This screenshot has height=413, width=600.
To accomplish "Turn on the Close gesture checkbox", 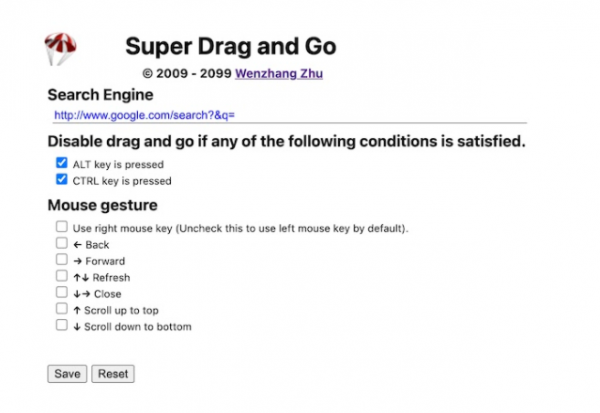I will (x=62, y=293).
